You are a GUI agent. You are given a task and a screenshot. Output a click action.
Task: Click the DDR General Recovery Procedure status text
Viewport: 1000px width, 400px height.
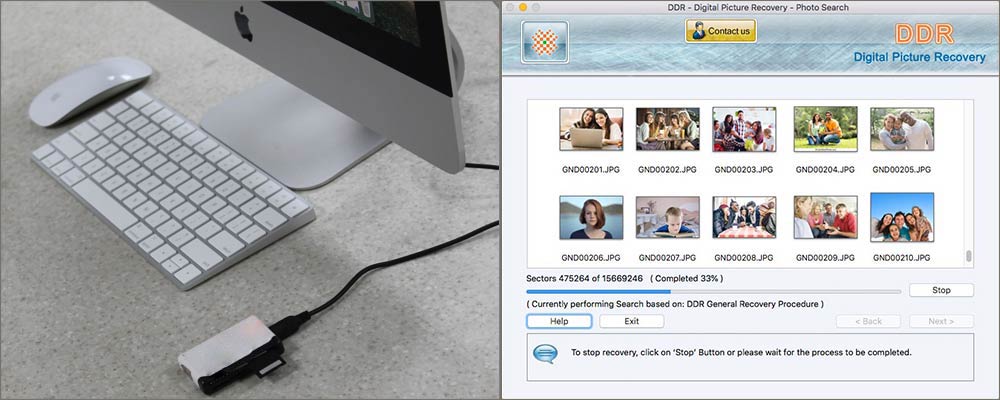(x=675, y=304)
